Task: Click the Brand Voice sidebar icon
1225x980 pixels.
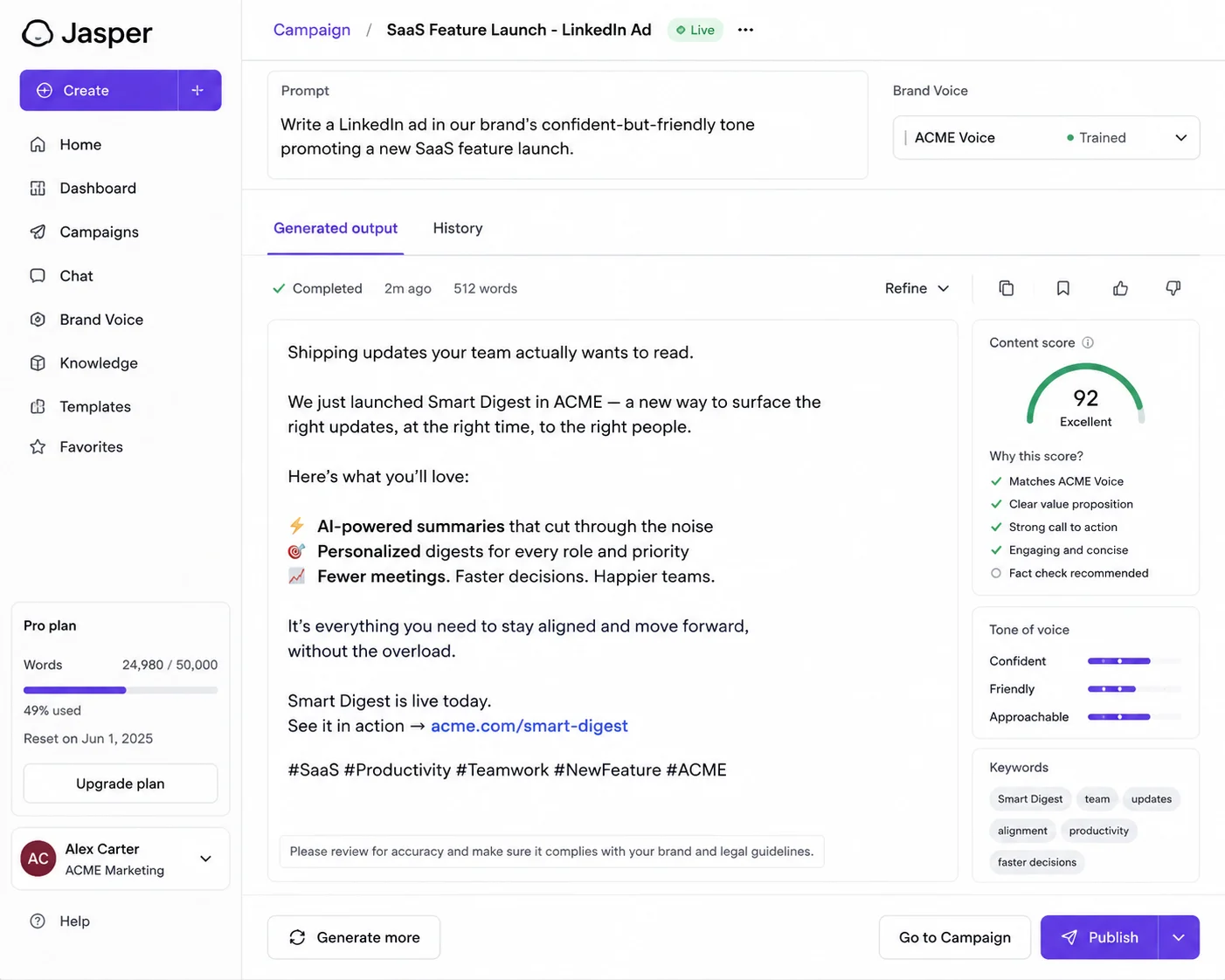Action: [38, 320]
